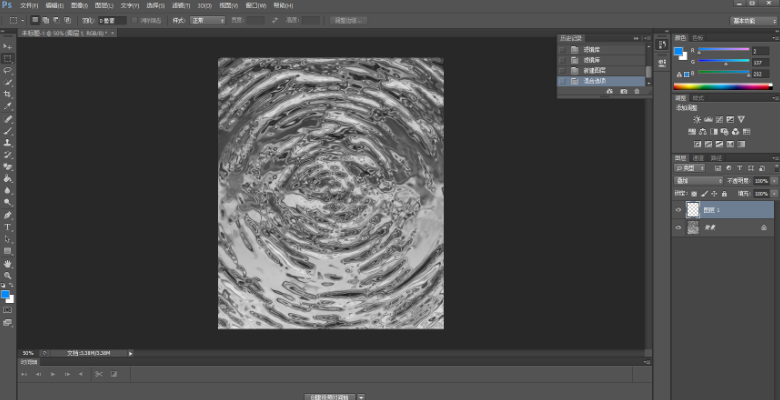Select the Hand tool

[x=7, y=263]
